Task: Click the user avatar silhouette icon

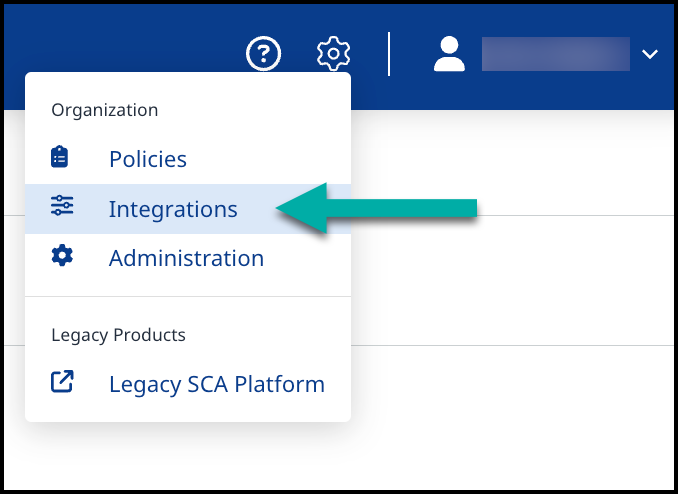Action: point(450,54)
